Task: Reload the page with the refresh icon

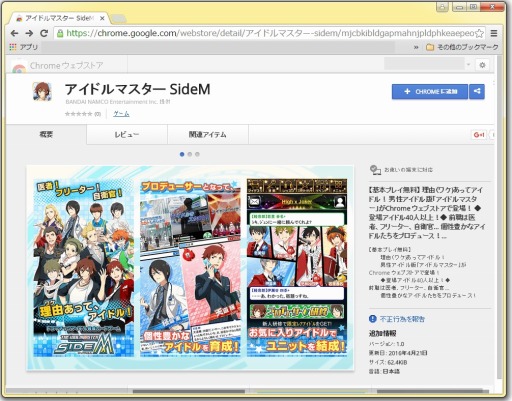Action: coord(44,33)
